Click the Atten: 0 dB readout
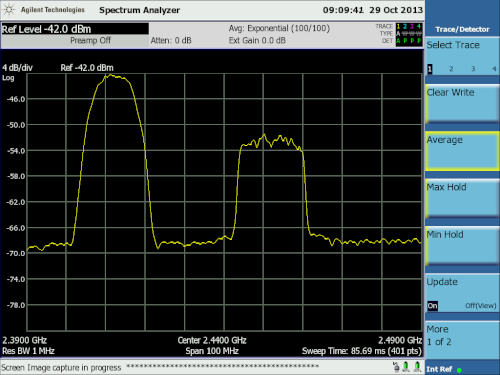Screen dimensions: 500x375 pyautogui.click(x=171, y=41)
